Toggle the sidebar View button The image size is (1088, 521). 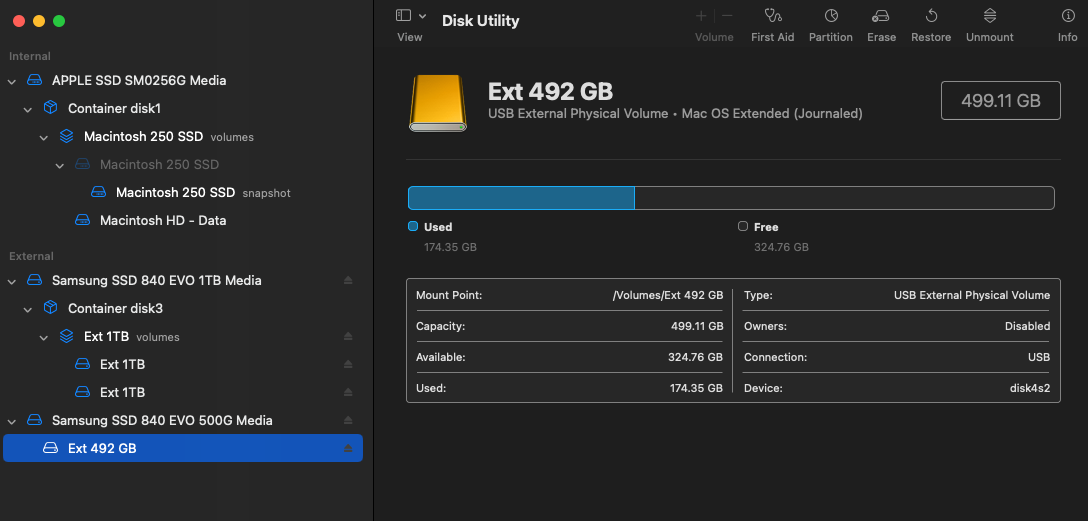tap(403, 16)
